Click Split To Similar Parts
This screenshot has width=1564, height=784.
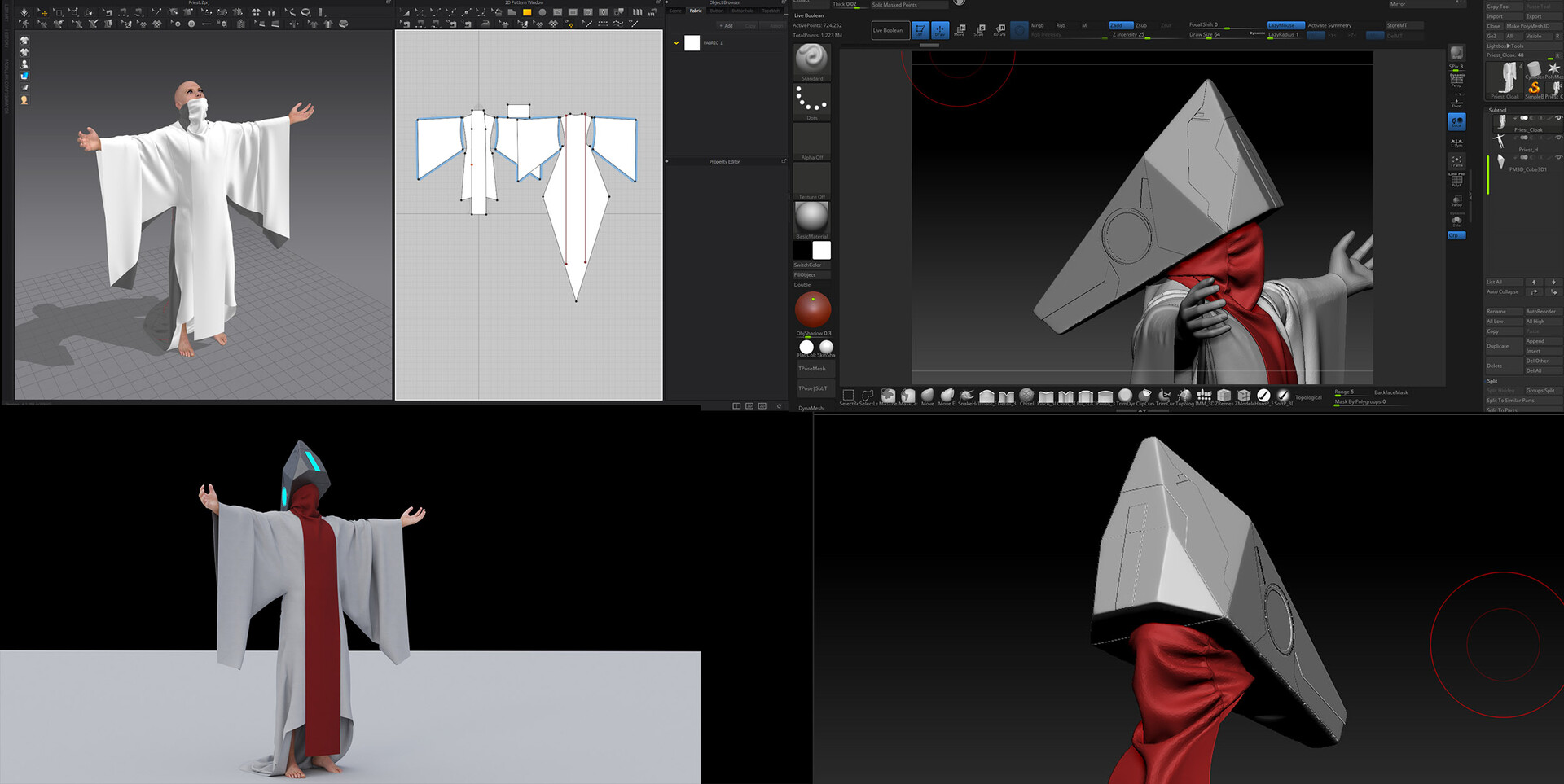point(1523,401)
